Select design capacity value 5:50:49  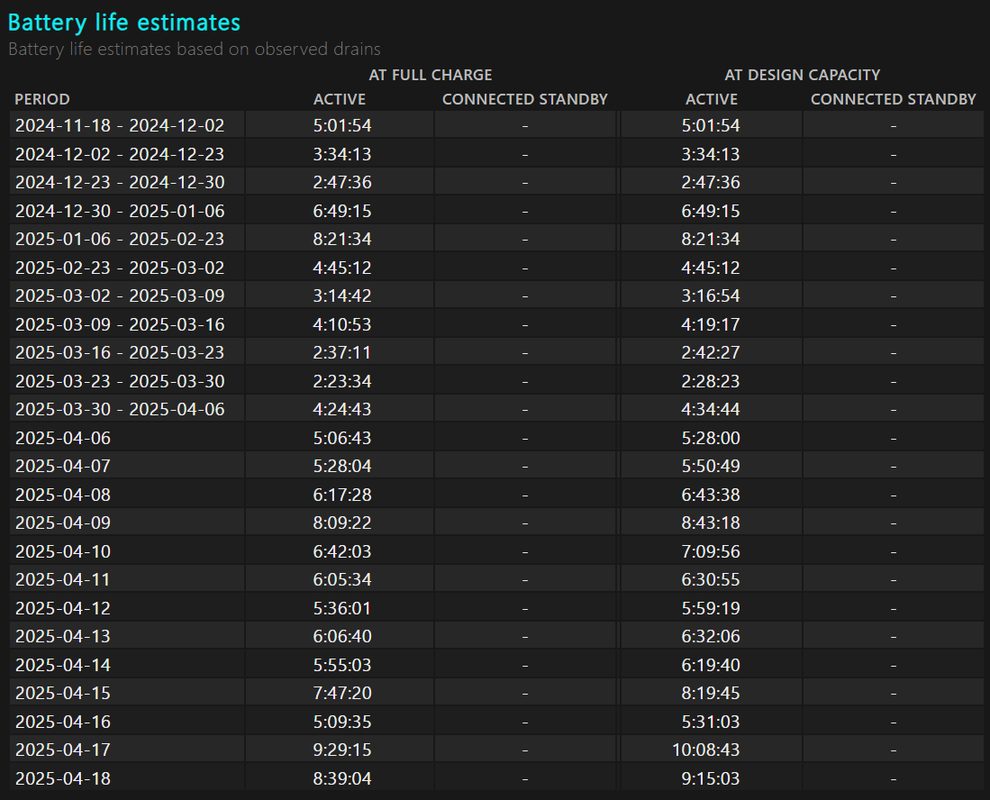710,466
